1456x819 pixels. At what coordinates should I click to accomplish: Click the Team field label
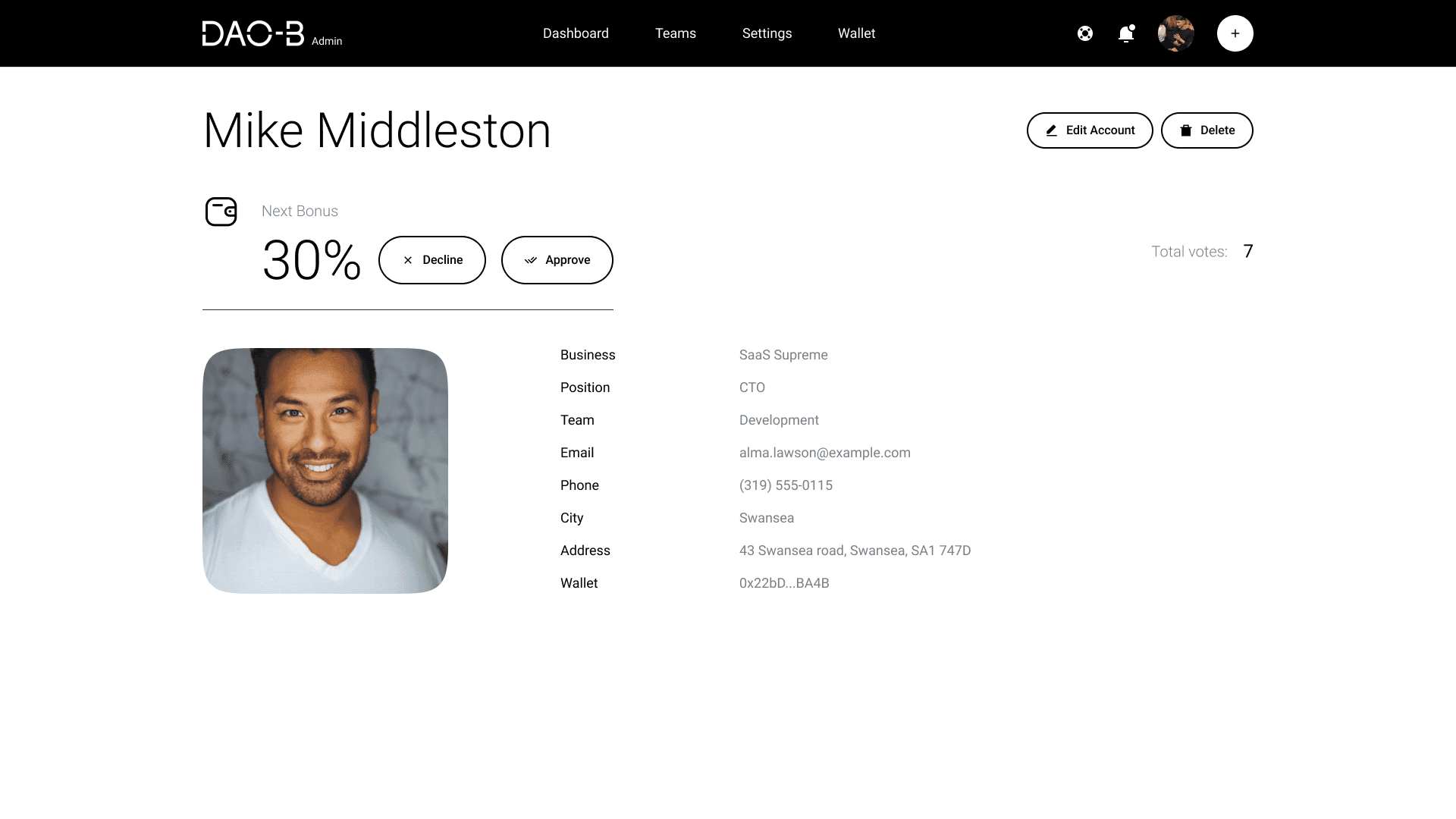point(577,420)
